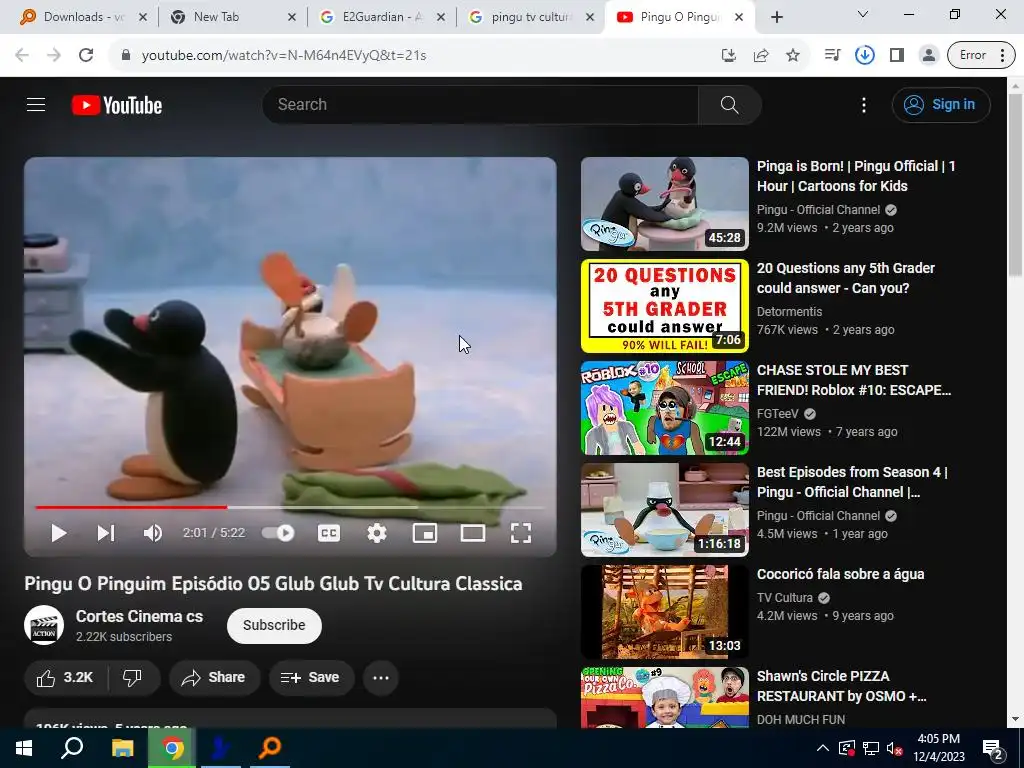Switch to theater mode
The height and width of the screenshot is (768, 1024).
pos(473,533)
